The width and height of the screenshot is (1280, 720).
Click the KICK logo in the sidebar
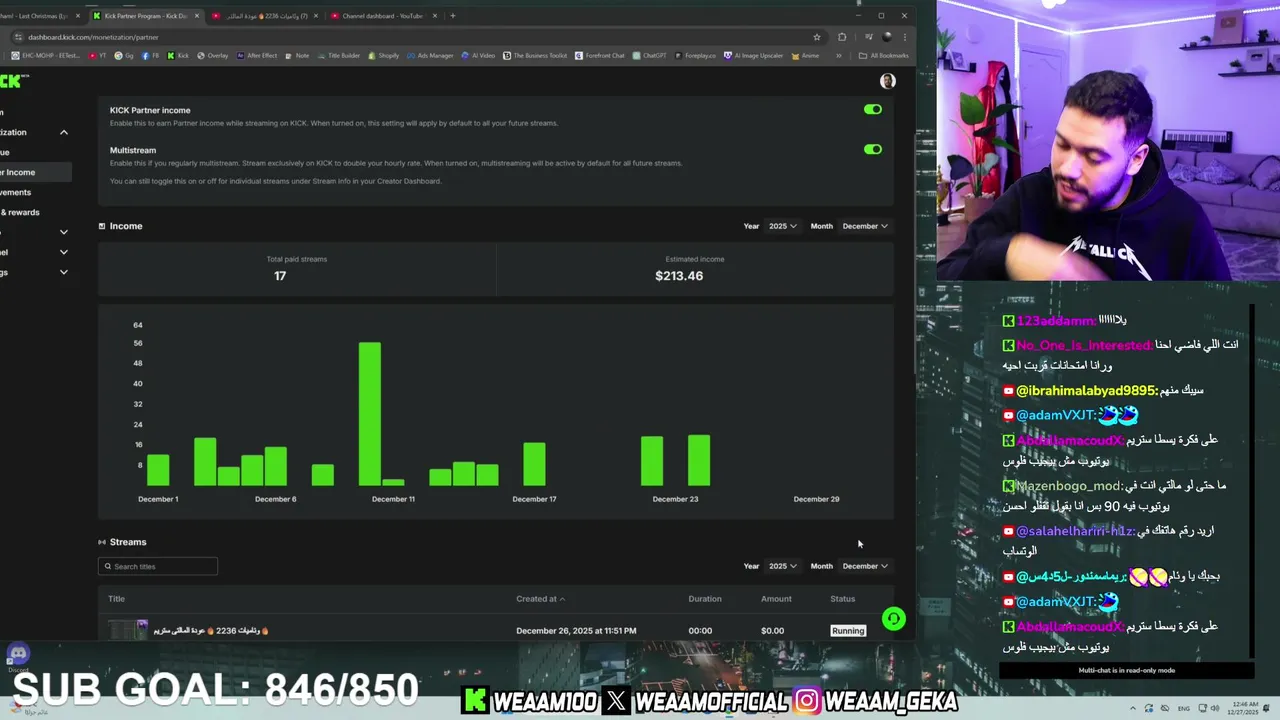tap(14, 81)
